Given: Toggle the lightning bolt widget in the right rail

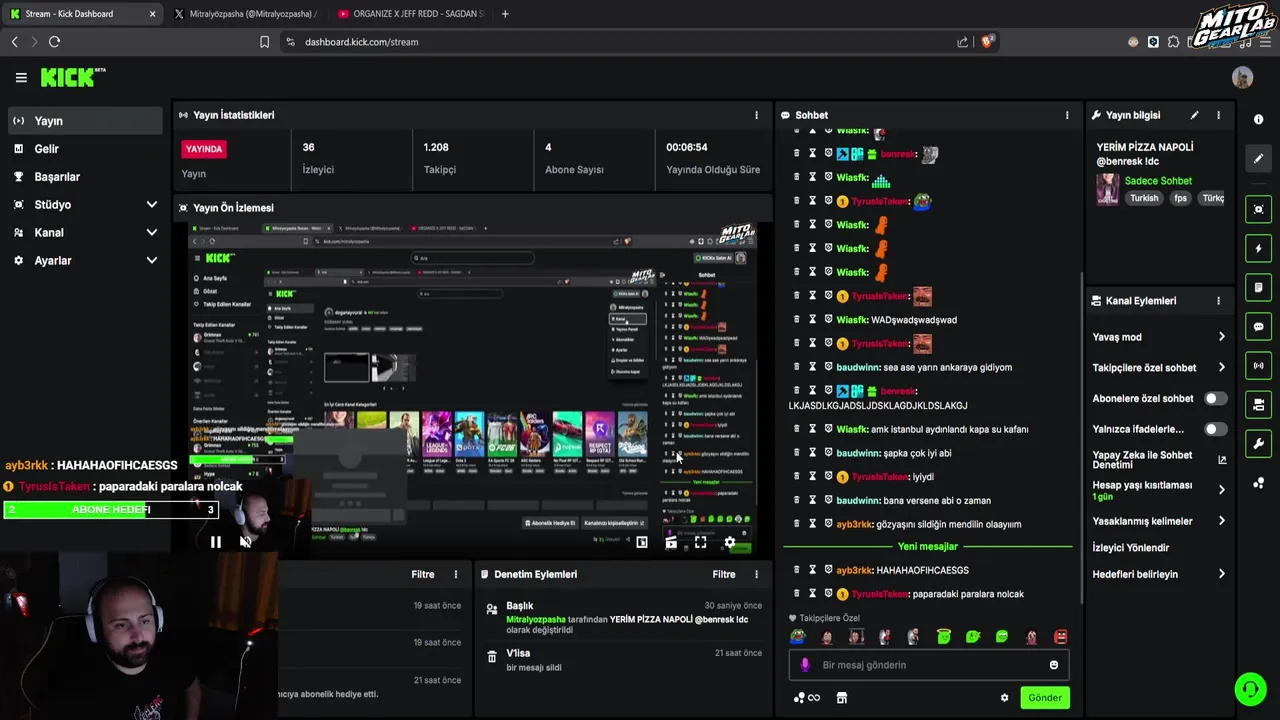Looking at the screenshot, I should 1258,248.
